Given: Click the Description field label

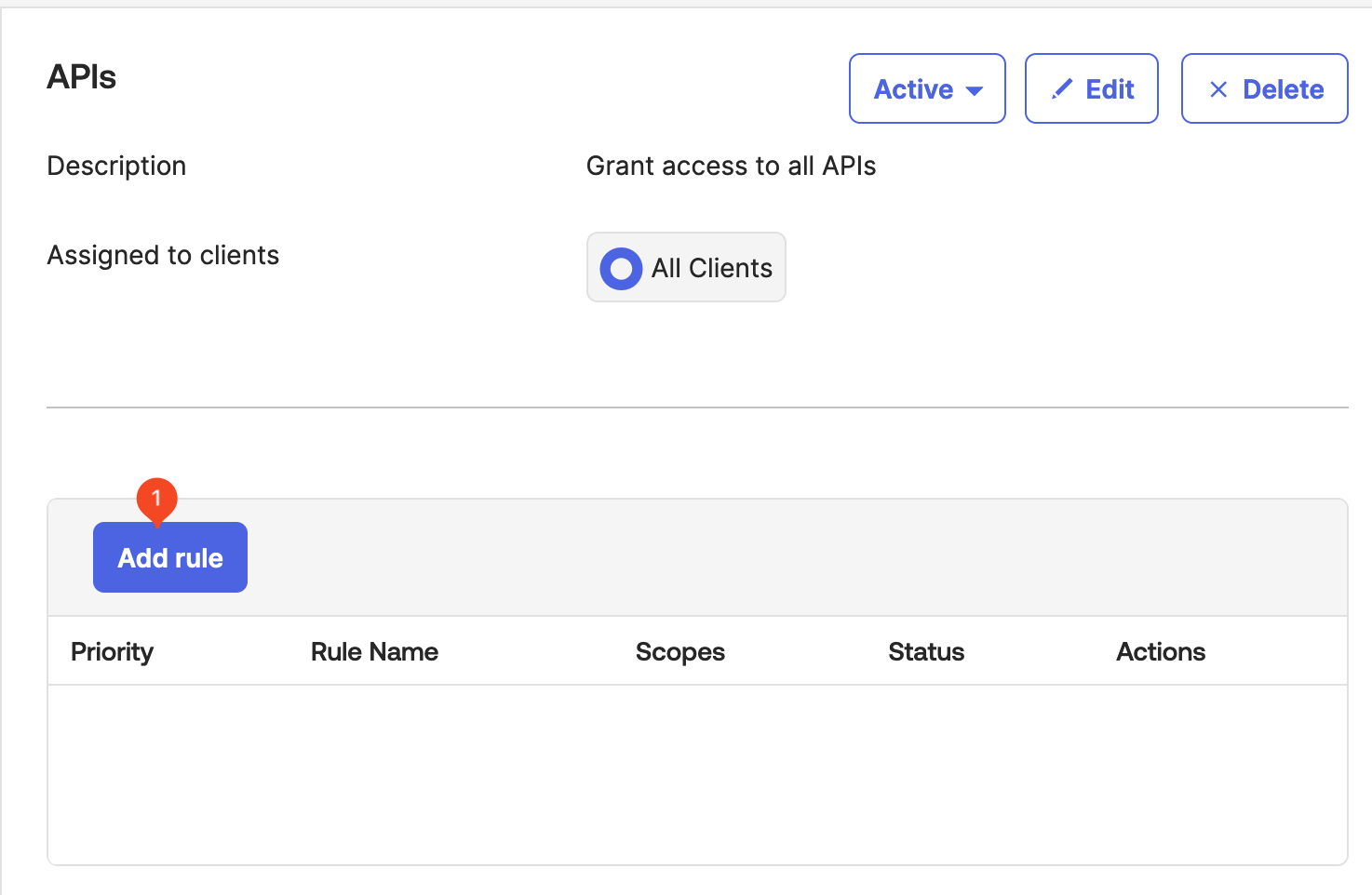Looking at the screenshot, I should click(x=116, y=167).
